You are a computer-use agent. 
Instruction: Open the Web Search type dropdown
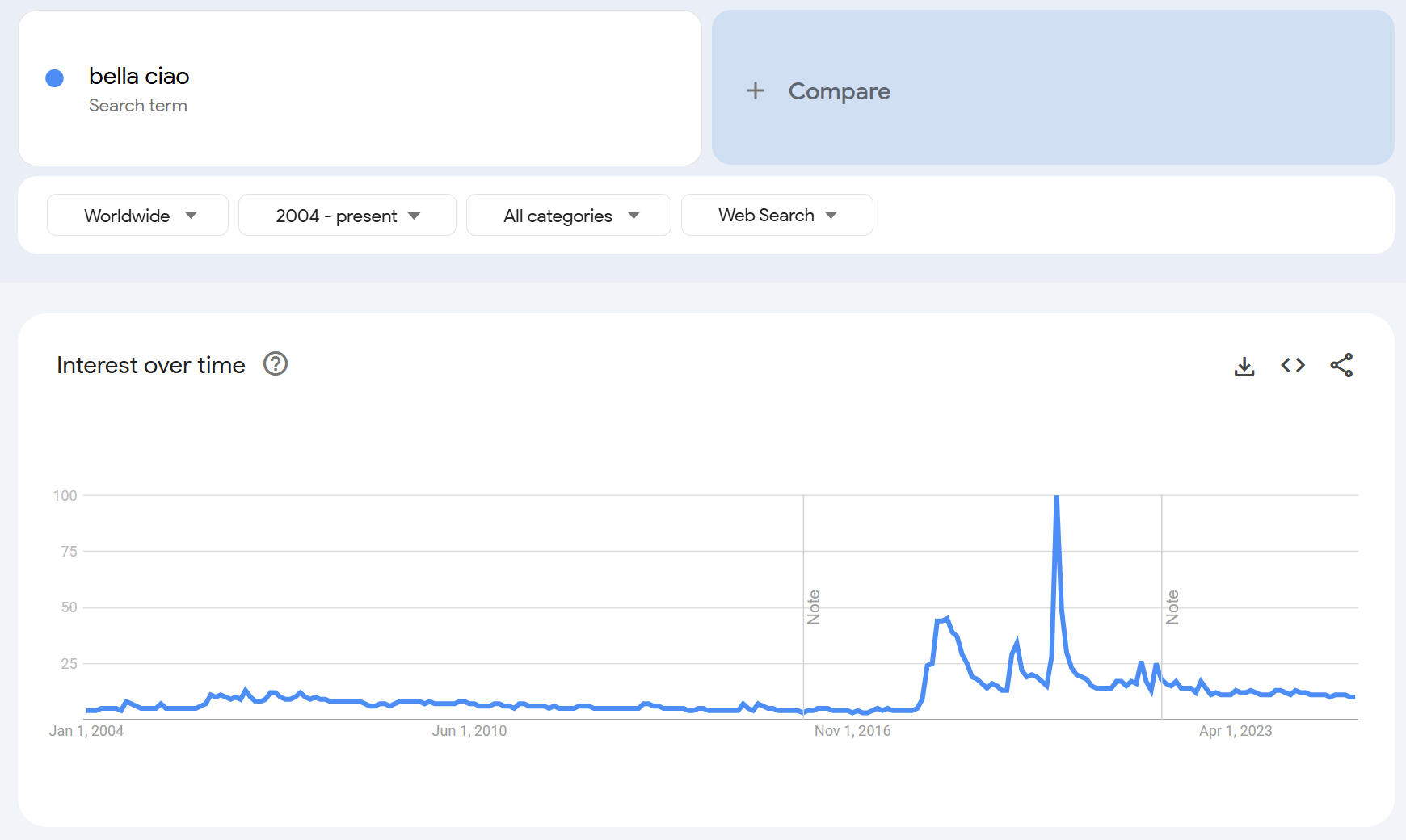(777, 216)
